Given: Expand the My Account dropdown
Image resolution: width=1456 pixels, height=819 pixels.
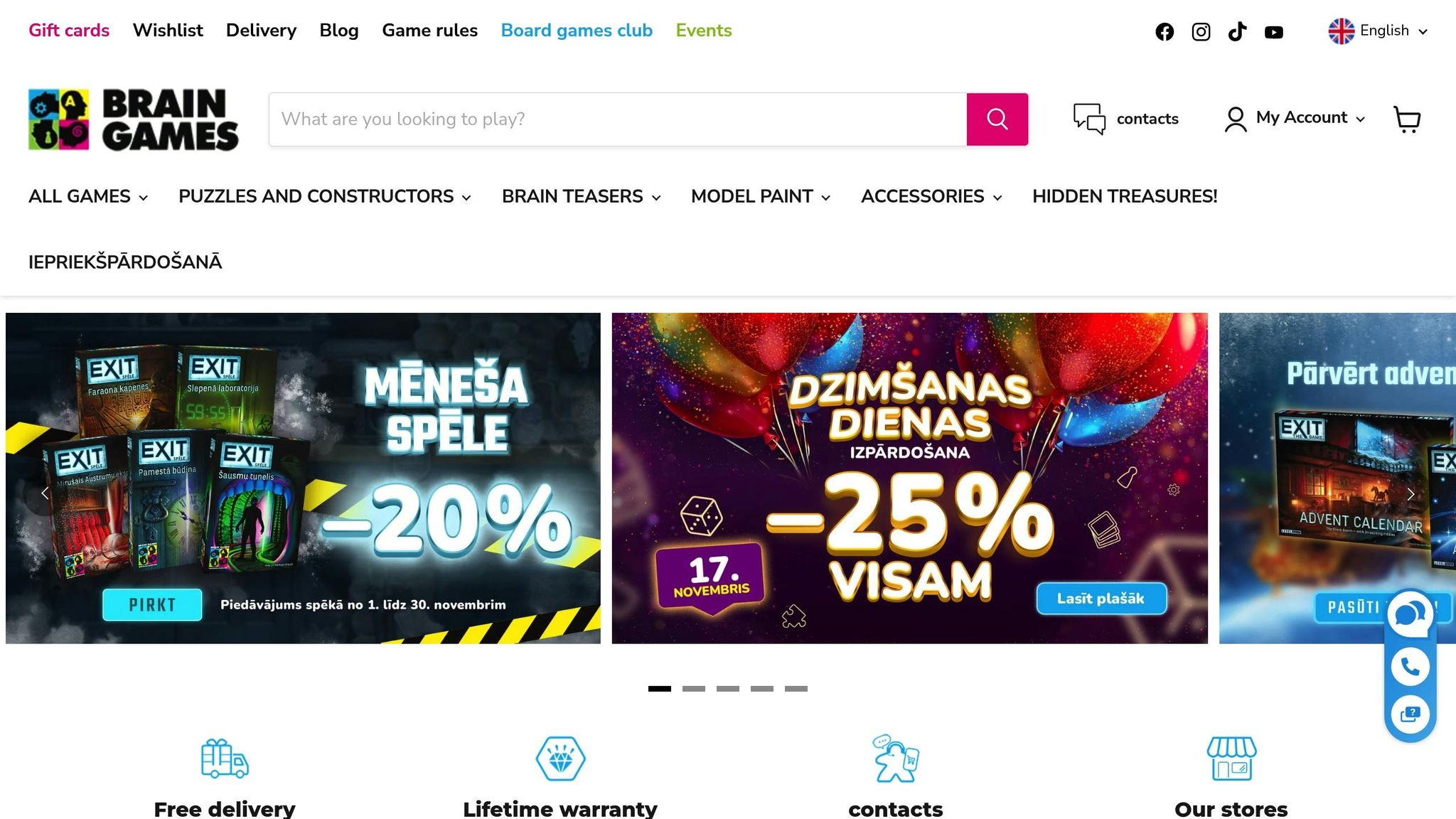Looking at the screenshot, I should tap(1295, 119).
